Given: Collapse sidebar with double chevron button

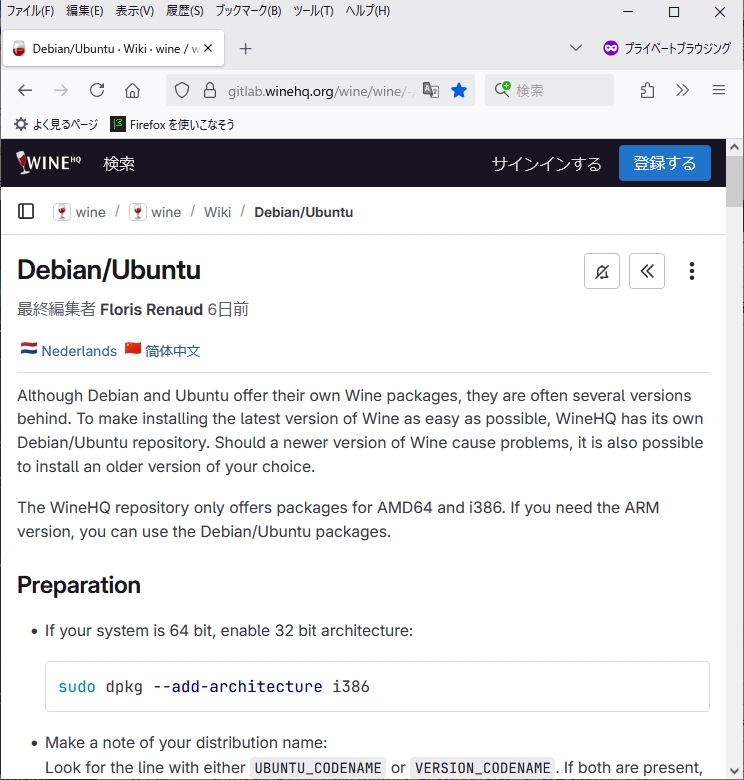Looking at the screenshot, I should point(647,271).
